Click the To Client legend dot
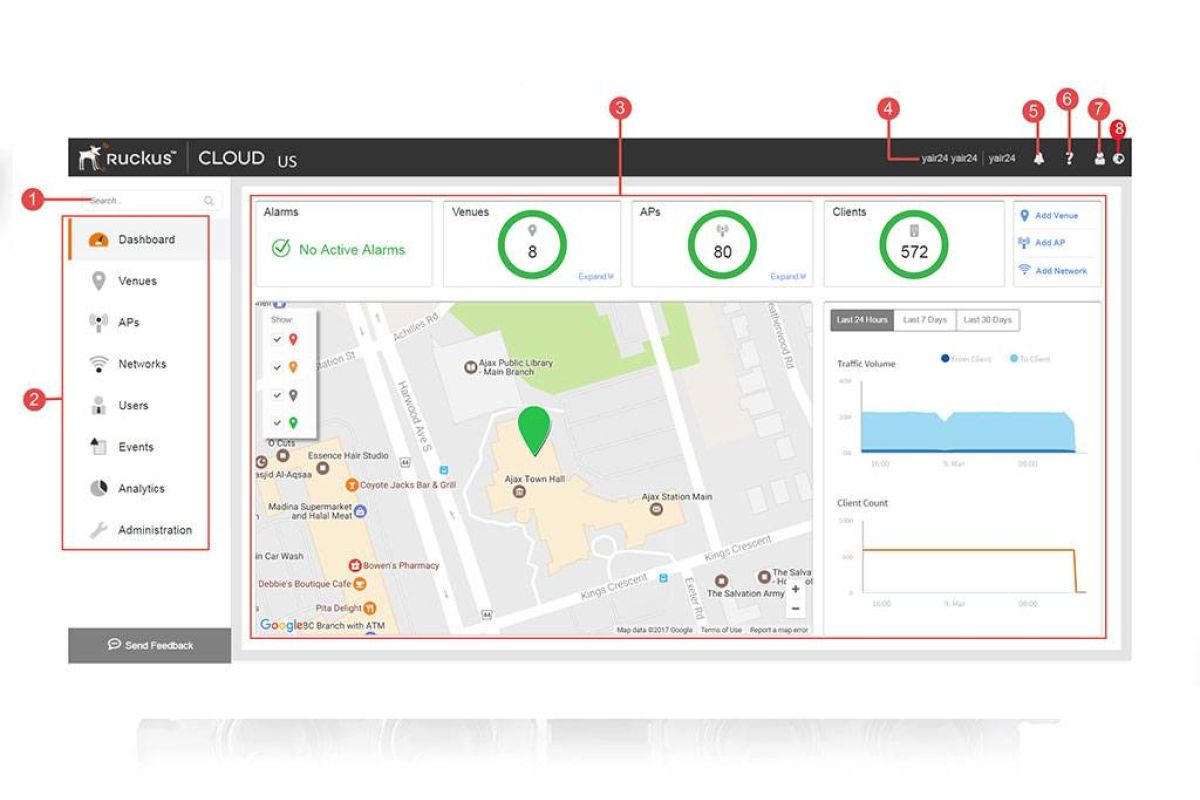The image size is (1200, 800). coord(1013,358)
